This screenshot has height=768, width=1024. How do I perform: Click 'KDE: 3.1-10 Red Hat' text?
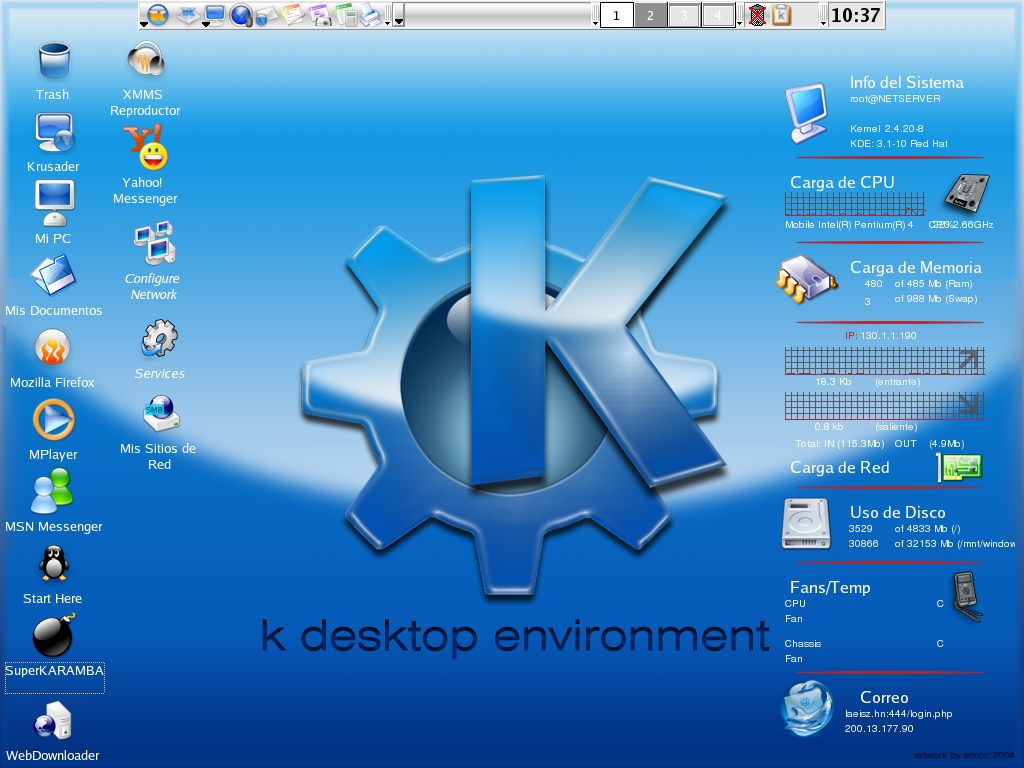[x=899, y=144]
